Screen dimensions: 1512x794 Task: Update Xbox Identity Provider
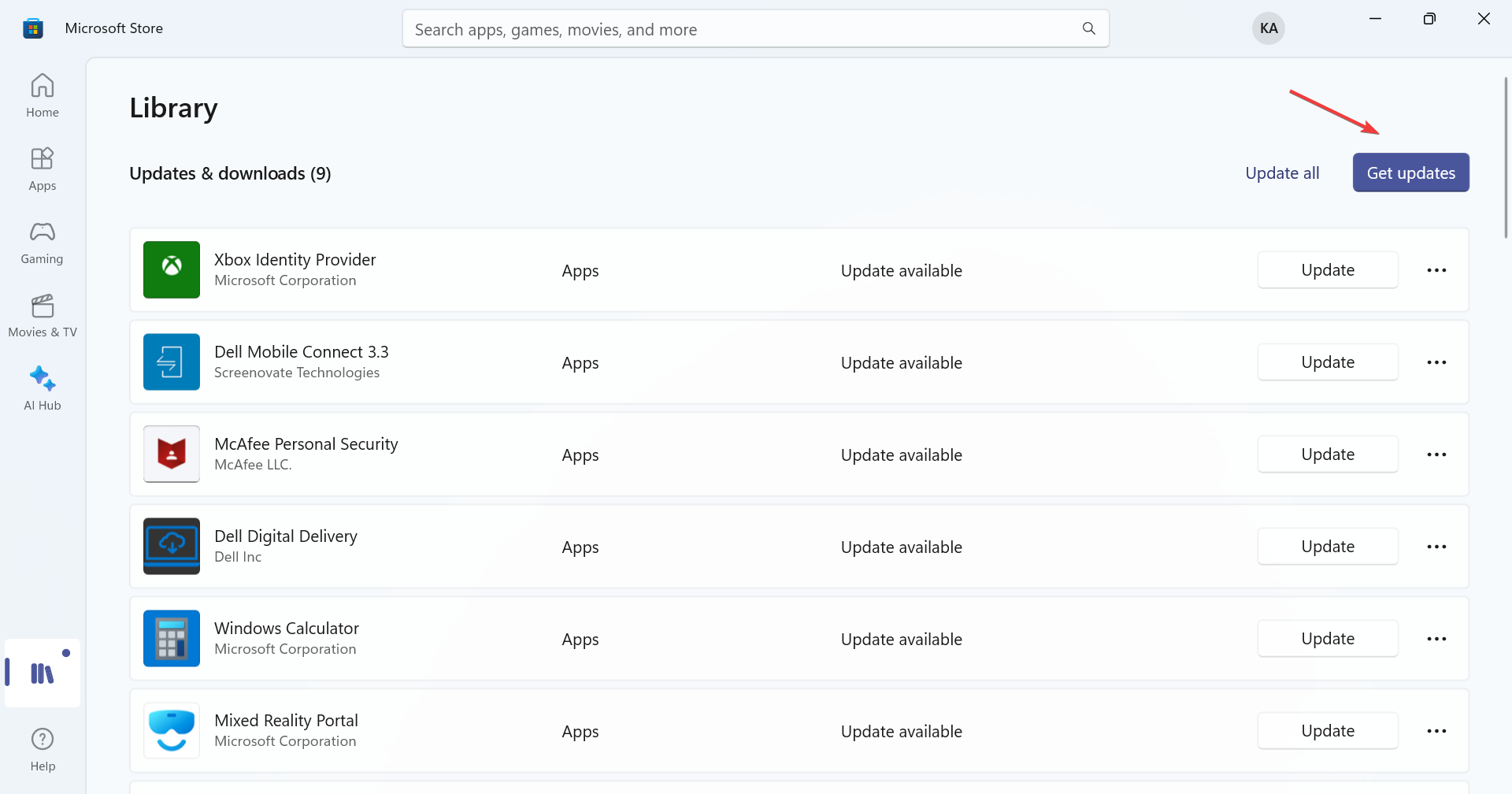pos(1328,270)
